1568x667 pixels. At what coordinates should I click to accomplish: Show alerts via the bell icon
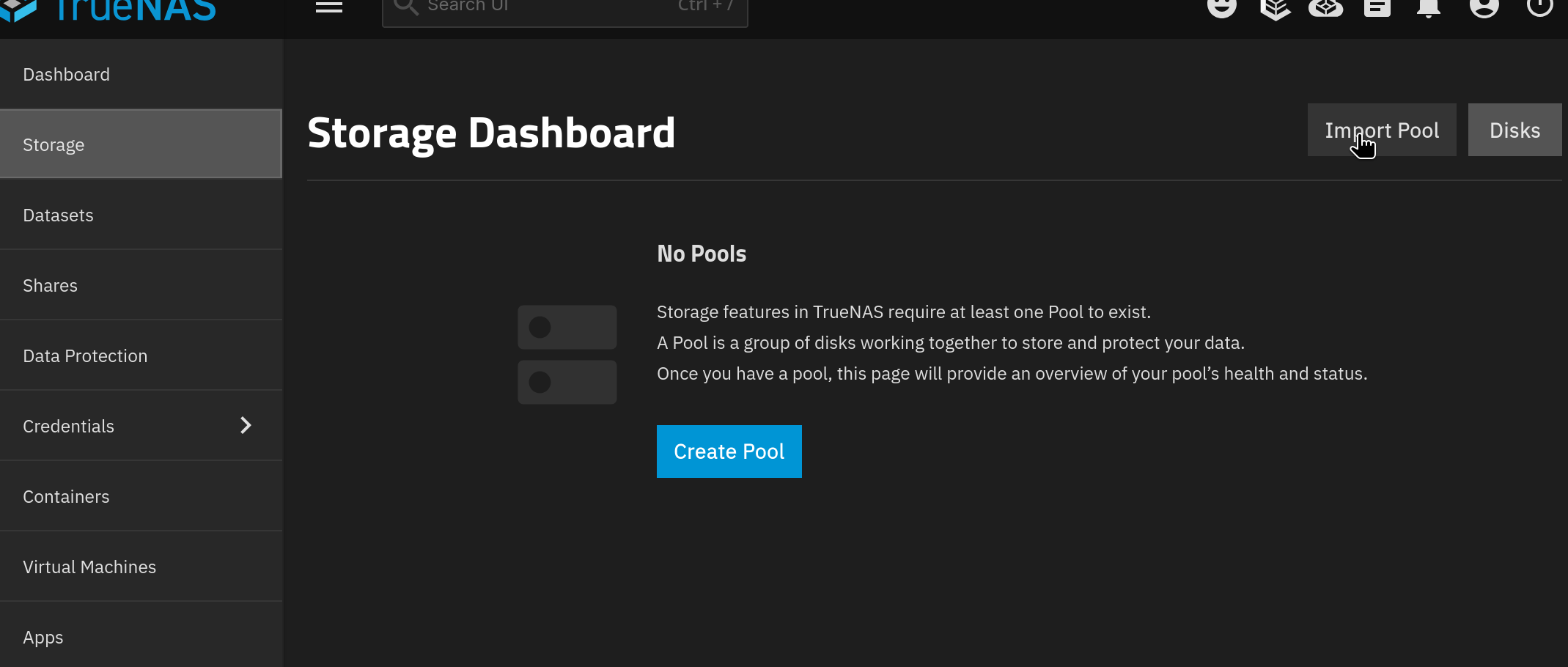click(1428, 7)
